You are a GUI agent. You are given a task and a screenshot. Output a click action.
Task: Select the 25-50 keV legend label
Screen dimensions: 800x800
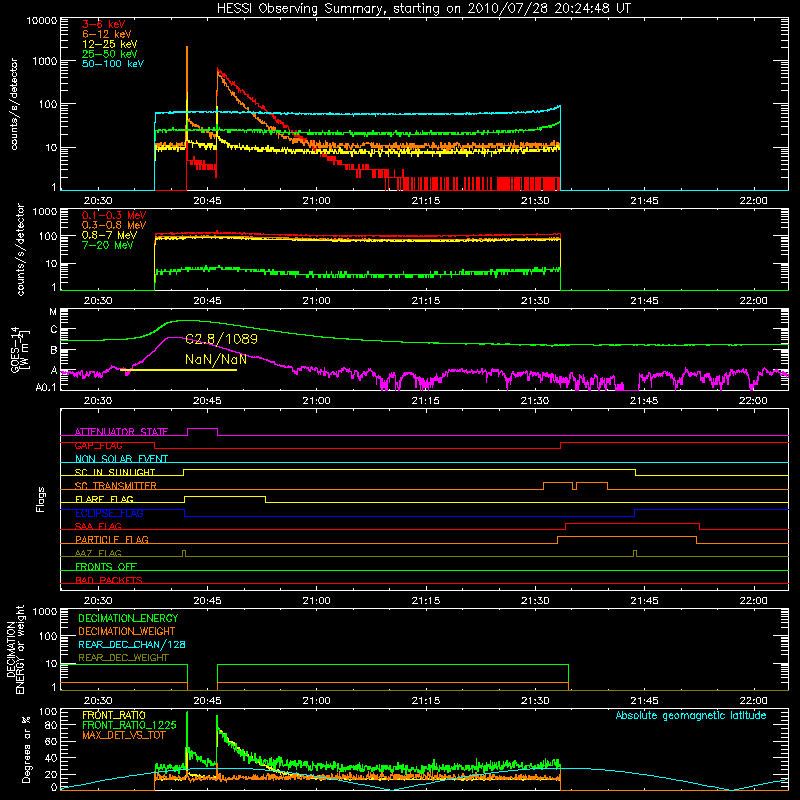pyautogui.click(x=110, y=54)
